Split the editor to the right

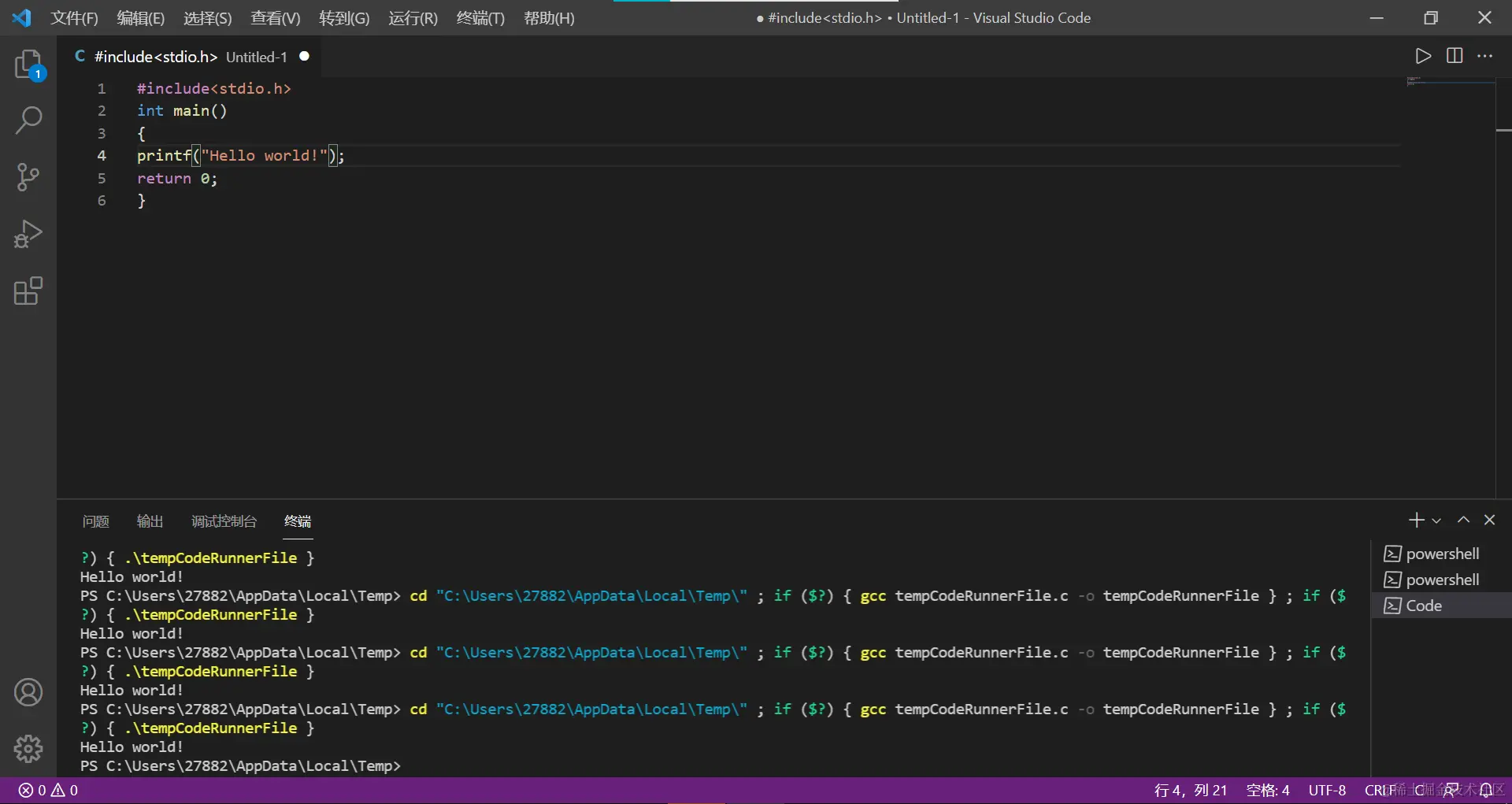point(1455,56)
